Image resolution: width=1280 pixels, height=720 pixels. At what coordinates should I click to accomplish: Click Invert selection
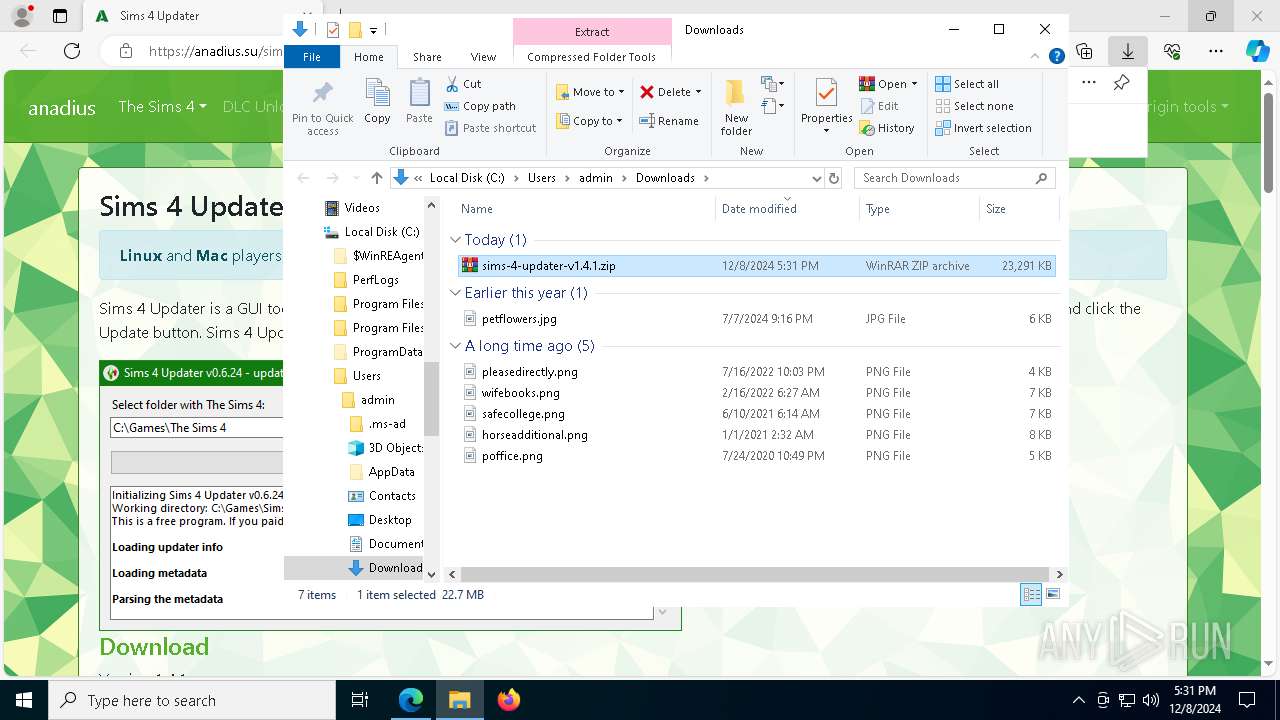983,128
